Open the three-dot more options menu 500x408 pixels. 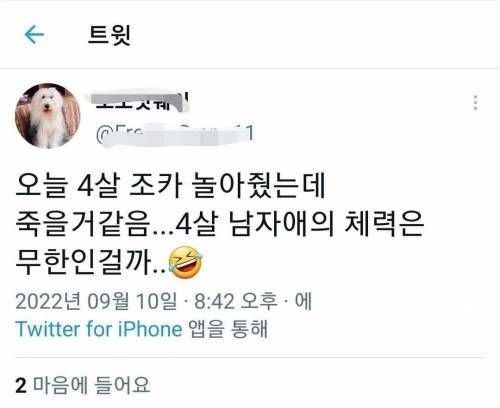(x=475, y=103)
